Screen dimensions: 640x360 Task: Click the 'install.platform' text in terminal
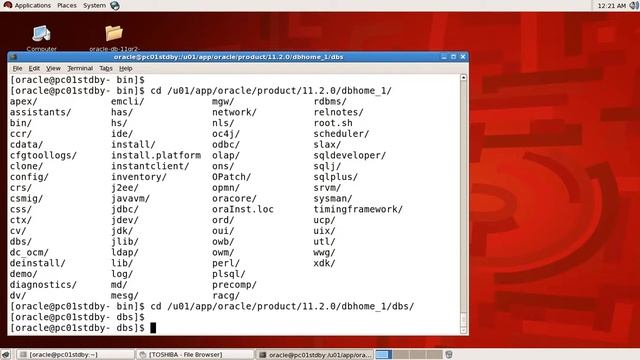tap(156, 156)
